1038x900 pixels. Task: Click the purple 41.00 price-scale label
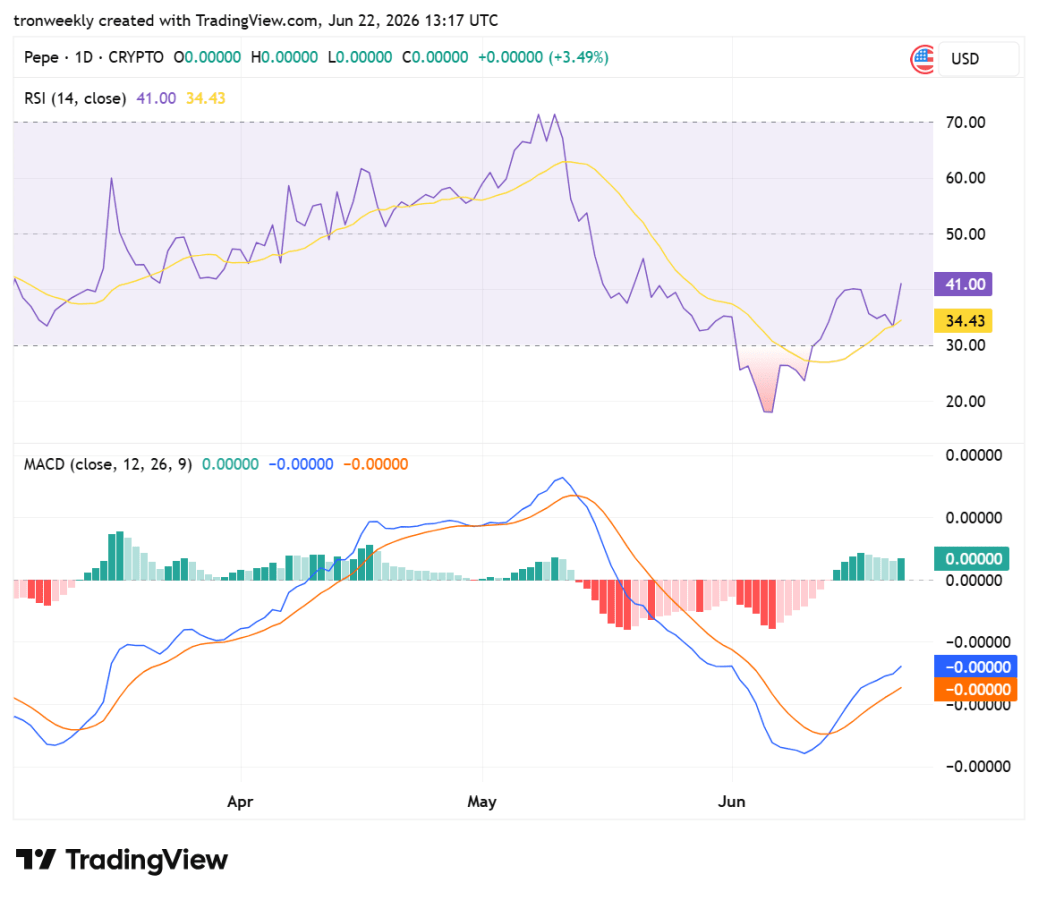963,285
